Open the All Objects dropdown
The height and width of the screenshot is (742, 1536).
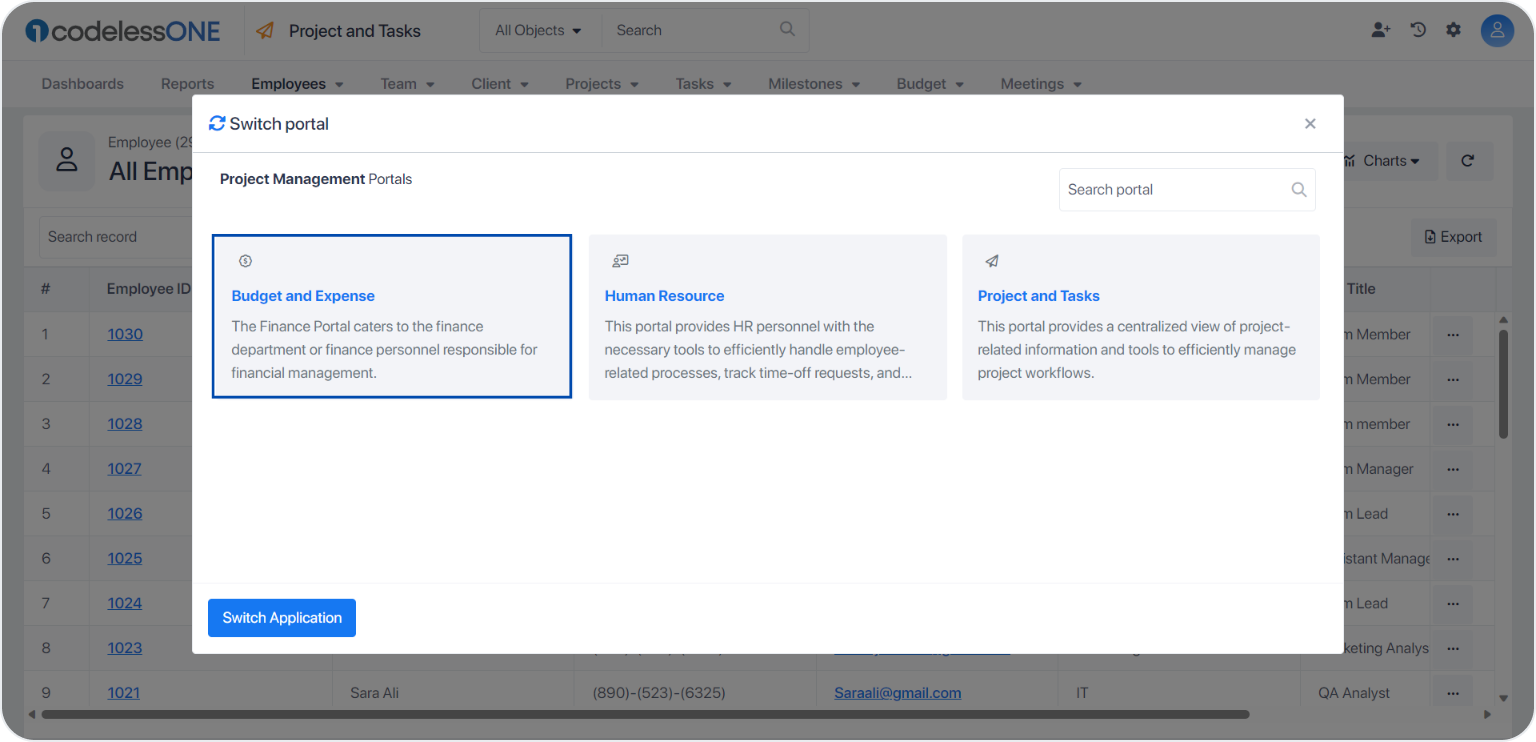(x=539, y=30)
